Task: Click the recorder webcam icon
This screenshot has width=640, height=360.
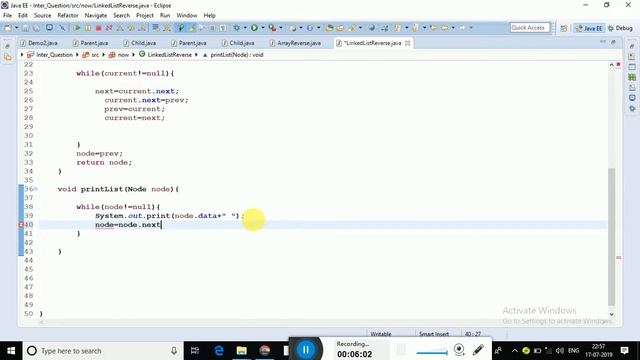Action: [459, 350]
